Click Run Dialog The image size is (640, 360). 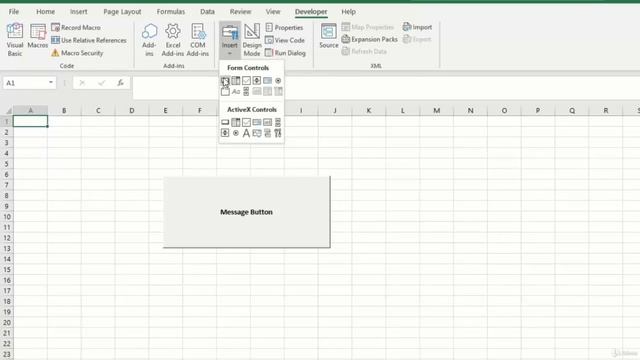pos(285,53)
